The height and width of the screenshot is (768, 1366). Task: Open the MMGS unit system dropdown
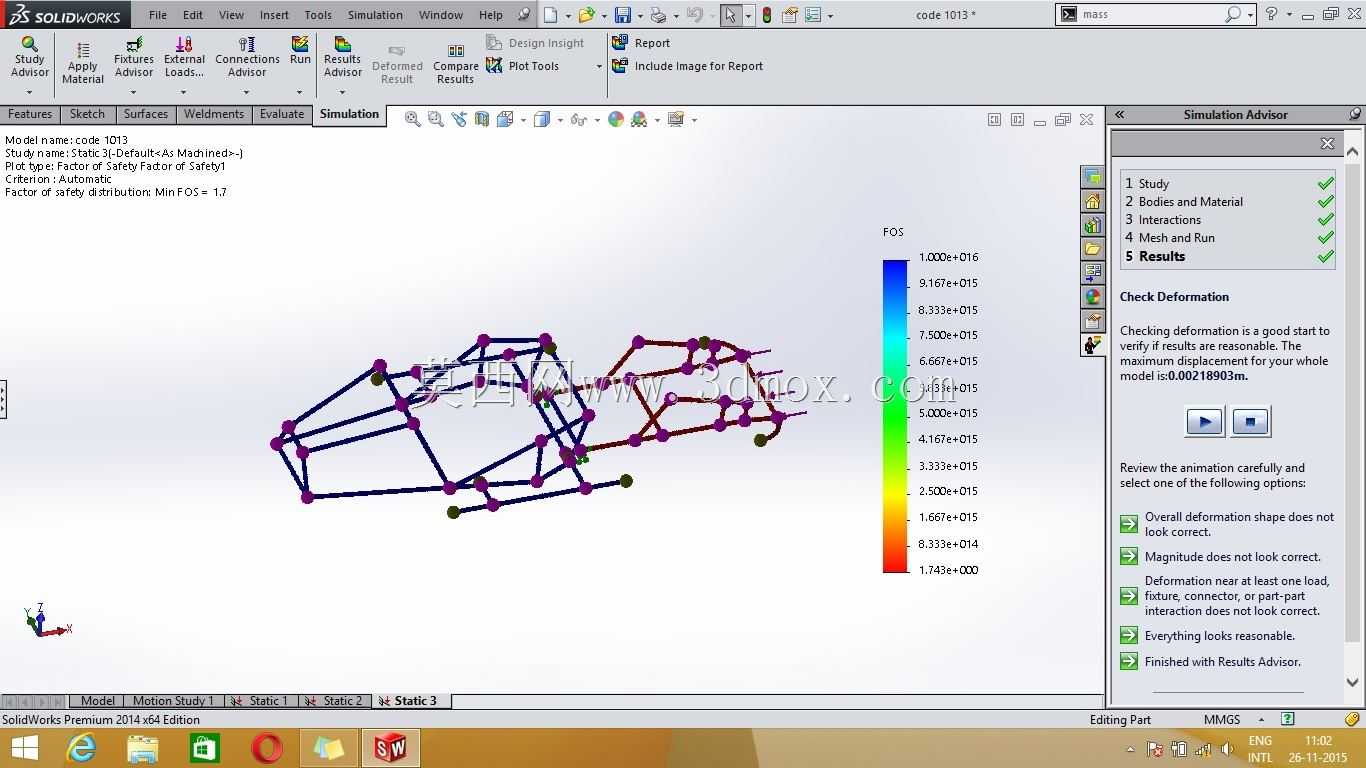(x=1262, y=719)
